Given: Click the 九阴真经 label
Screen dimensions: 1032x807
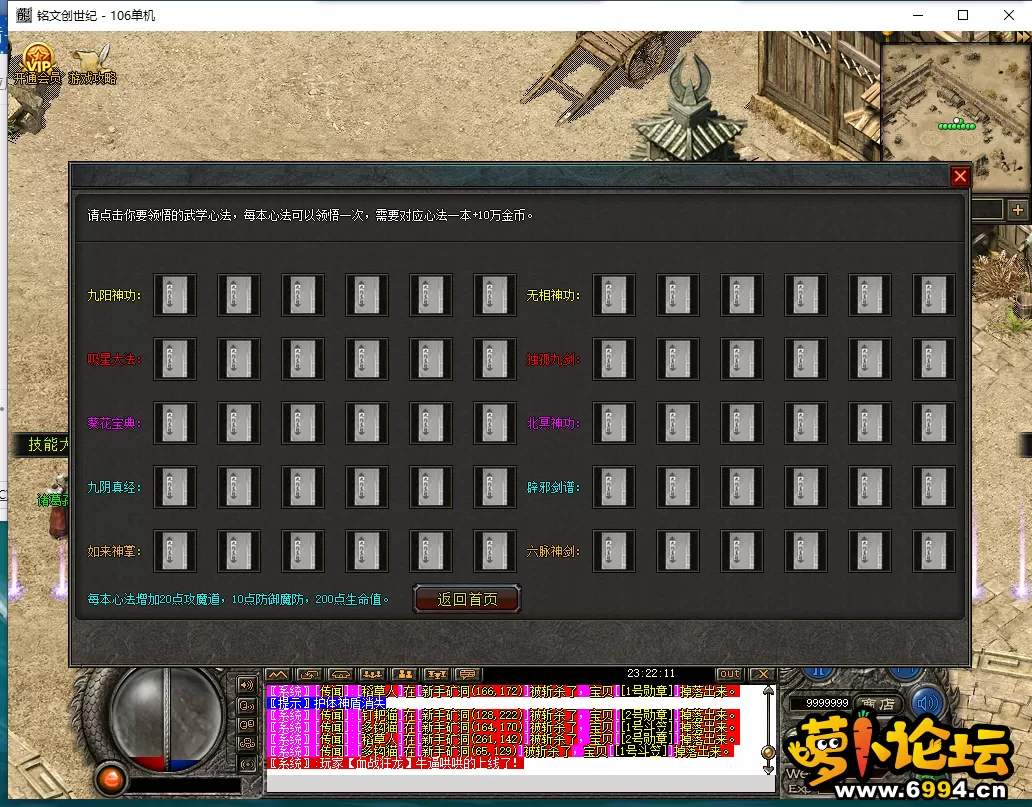Looking at the screenshot, I should point(114,487).
